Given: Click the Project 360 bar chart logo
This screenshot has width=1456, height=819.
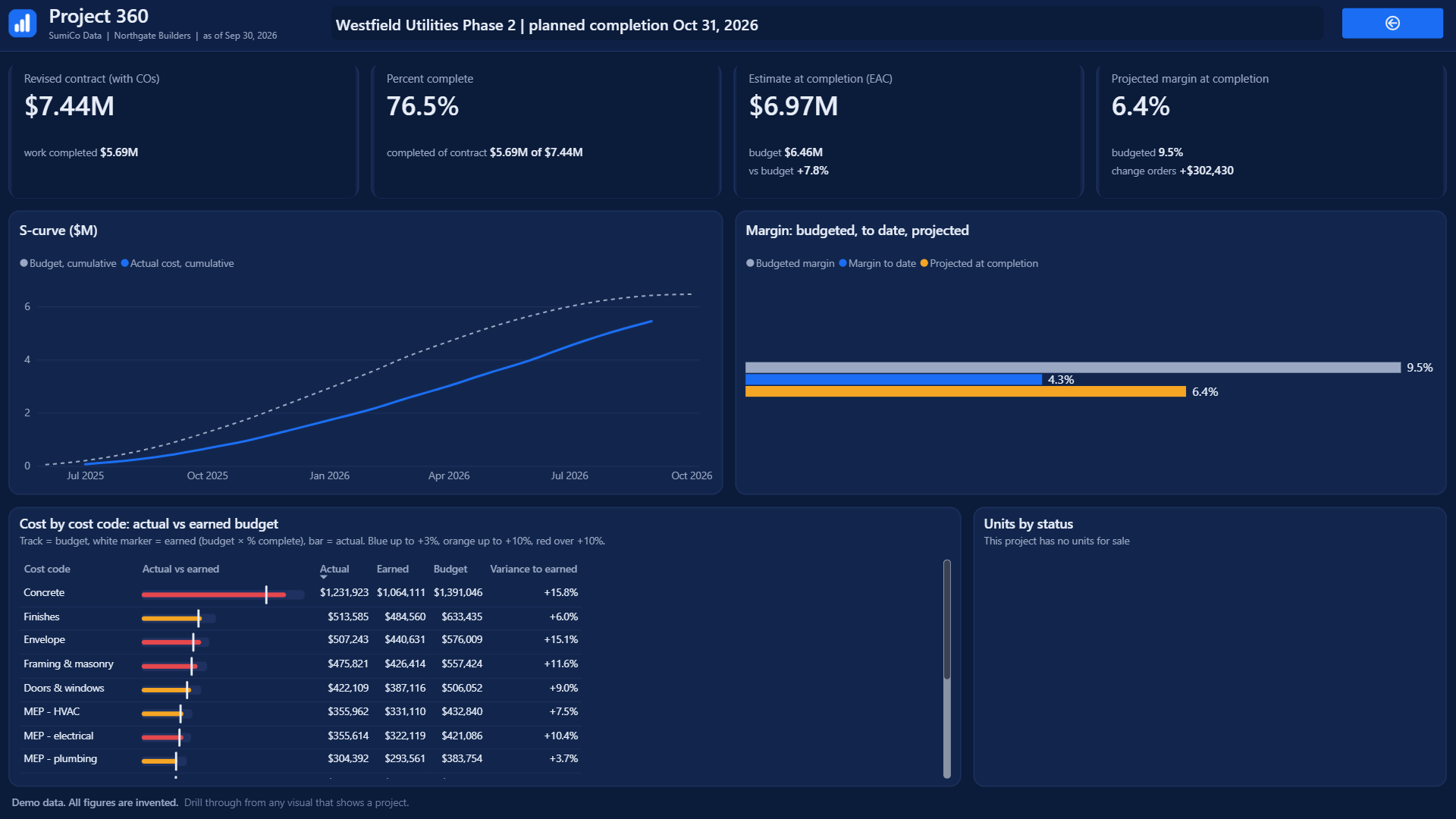Looking at the screenshot, I should [x=23, y=24].
